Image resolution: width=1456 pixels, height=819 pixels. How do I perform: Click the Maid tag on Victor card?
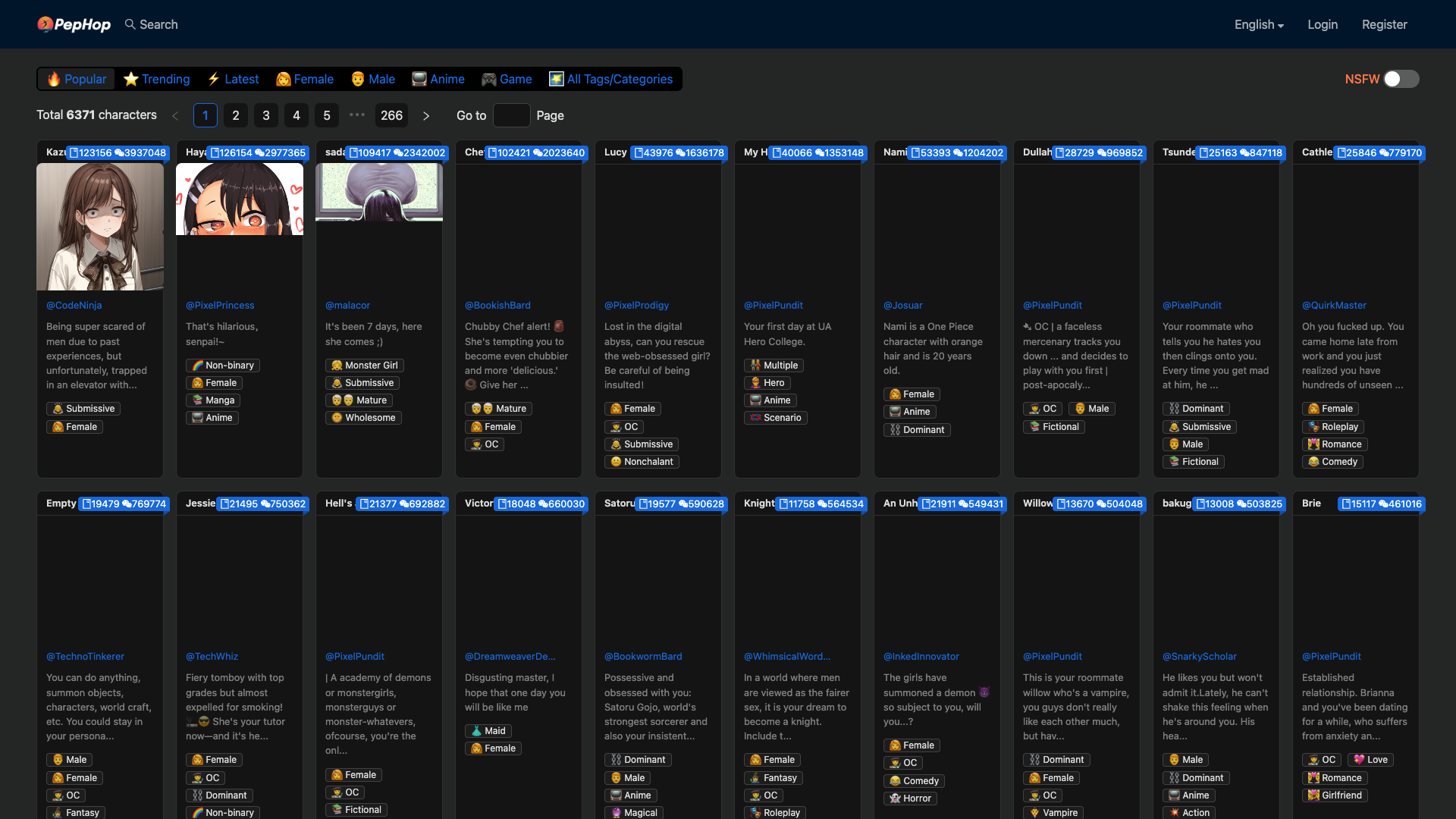pyautogui.click(x=488, y=731)
